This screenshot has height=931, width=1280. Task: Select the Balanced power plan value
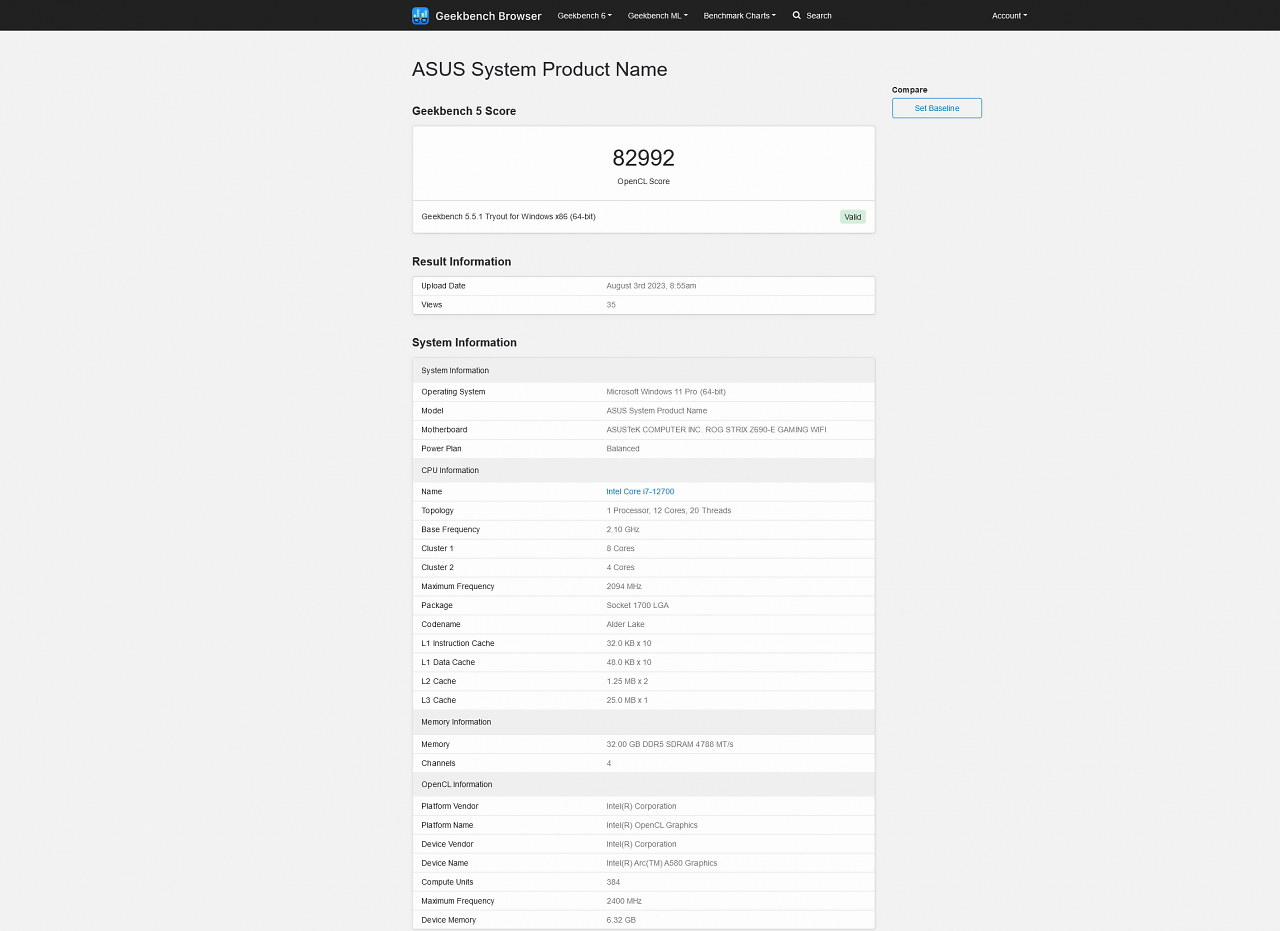pos(623,448)
